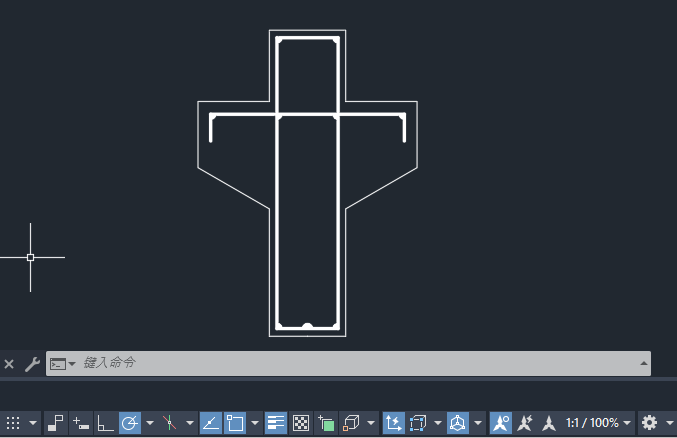Toggle dynamic UCS icon
This screenshot has width=677, height=438.
coord(393,423)
